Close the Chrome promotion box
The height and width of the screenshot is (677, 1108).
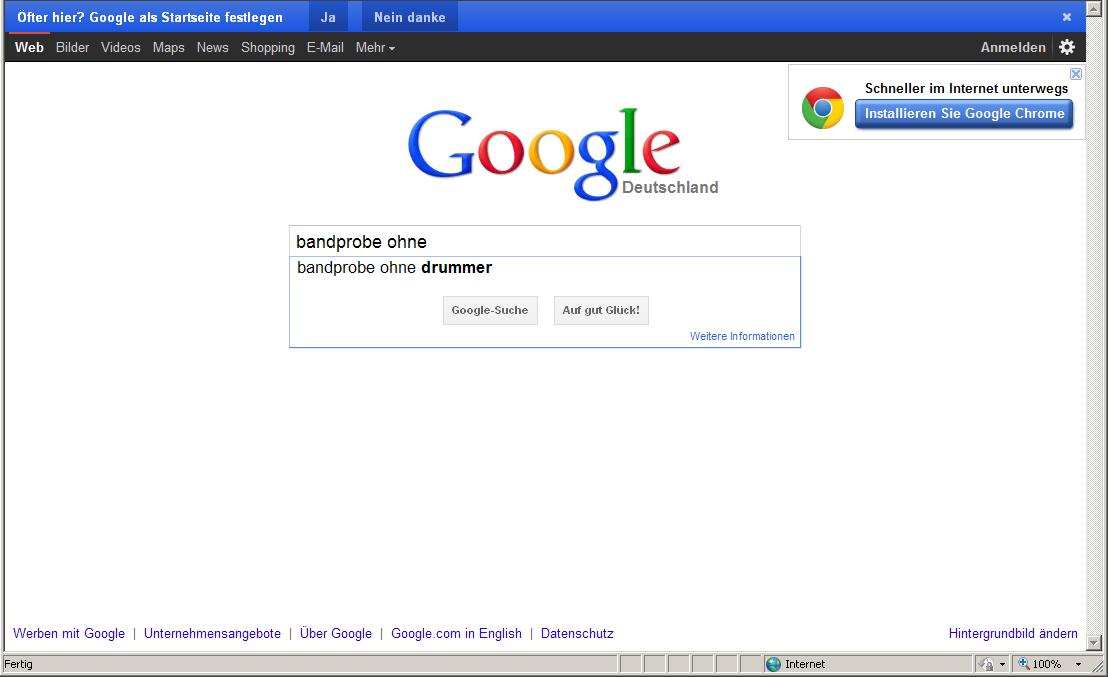pos(1075,74)
